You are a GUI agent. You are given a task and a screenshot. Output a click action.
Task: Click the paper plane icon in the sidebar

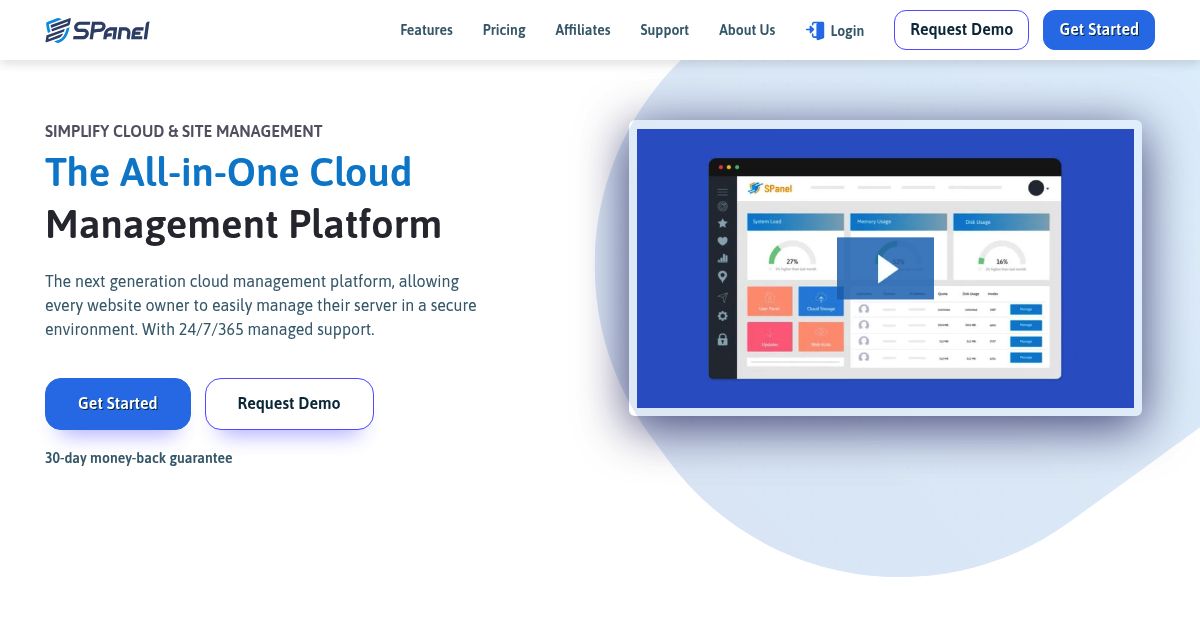coord(722,298)
